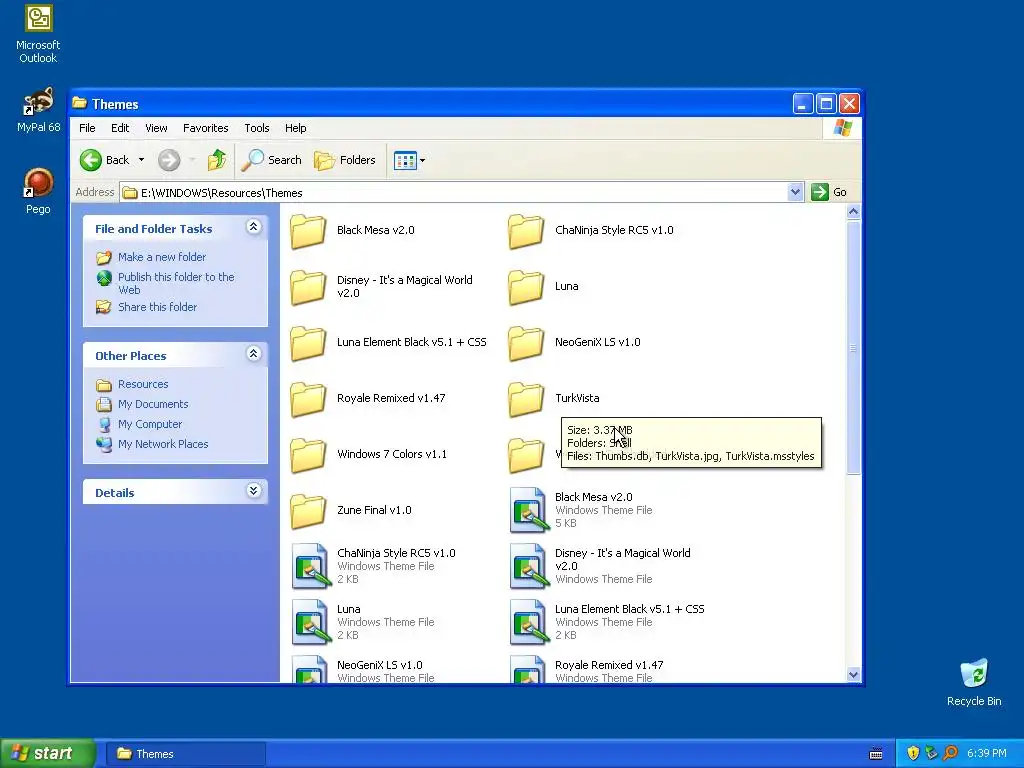Go to My Documents in Other Places

153,404
